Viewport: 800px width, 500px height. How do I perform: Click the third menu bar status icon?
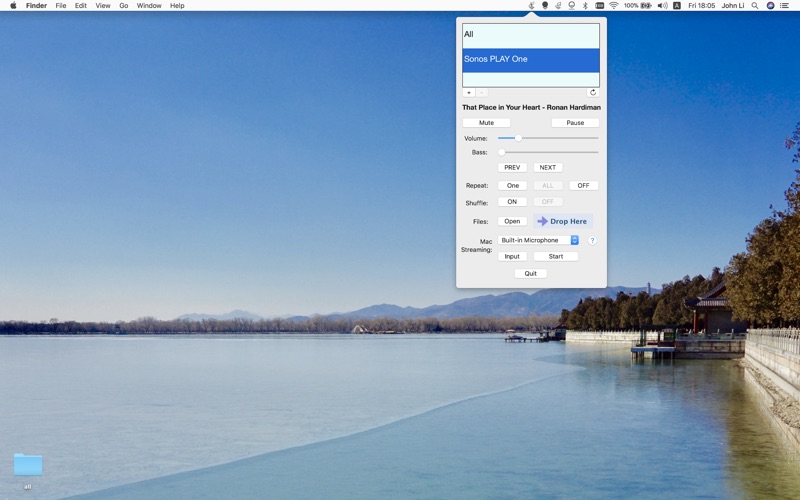click(x=558, y=6)
